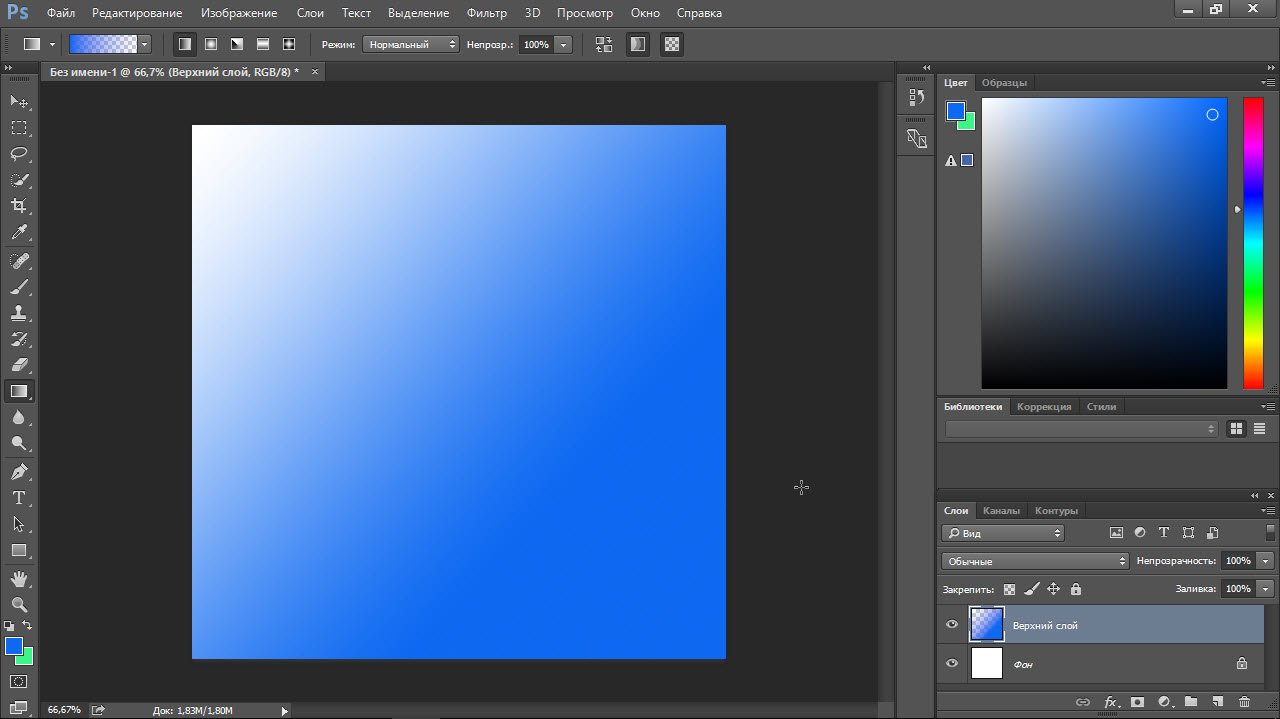Open the Режим blending mode dropdown
The image size is (1280, 719).
click(411, 44)
